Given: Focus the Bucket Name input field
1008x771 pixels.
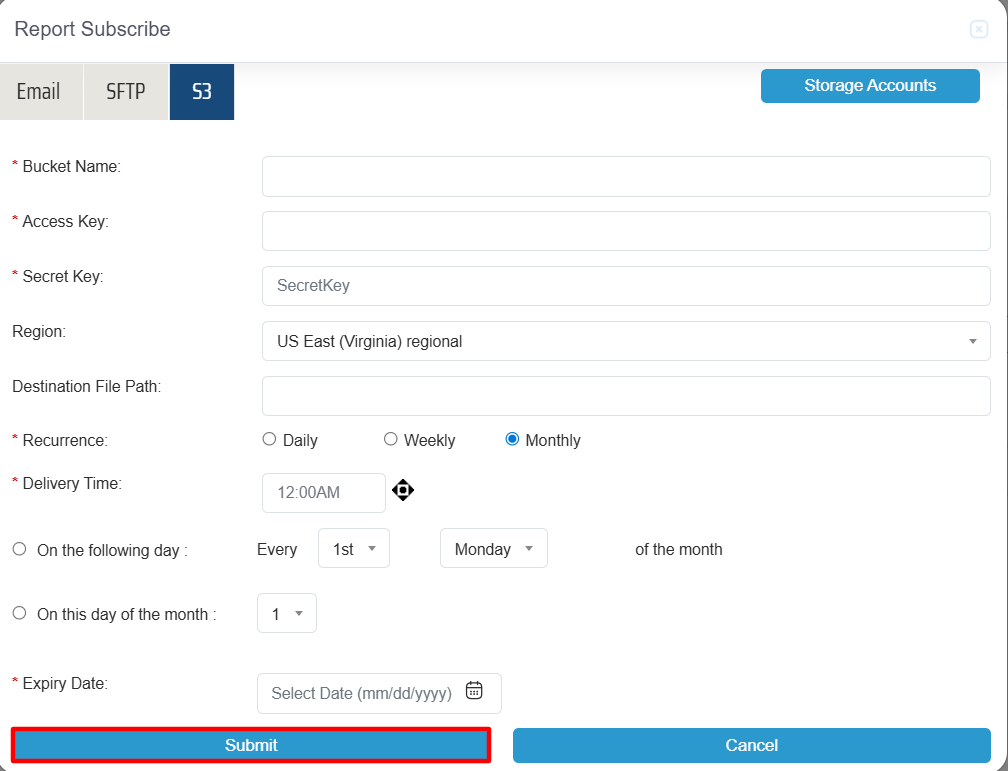Looking at the screenshot, I should (x=625, y=176).
